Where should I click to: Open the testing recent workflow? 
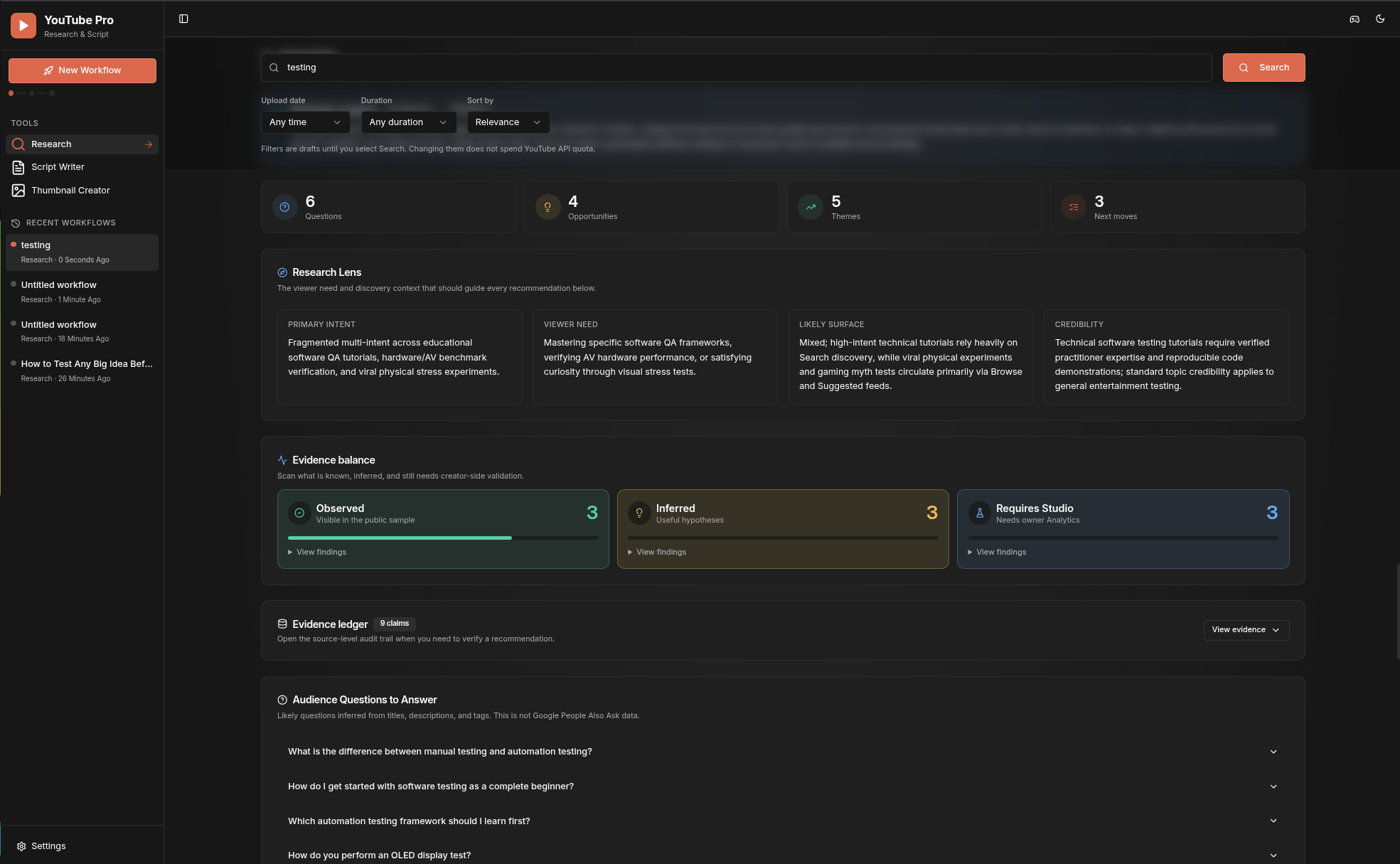[x=82, y=252]
